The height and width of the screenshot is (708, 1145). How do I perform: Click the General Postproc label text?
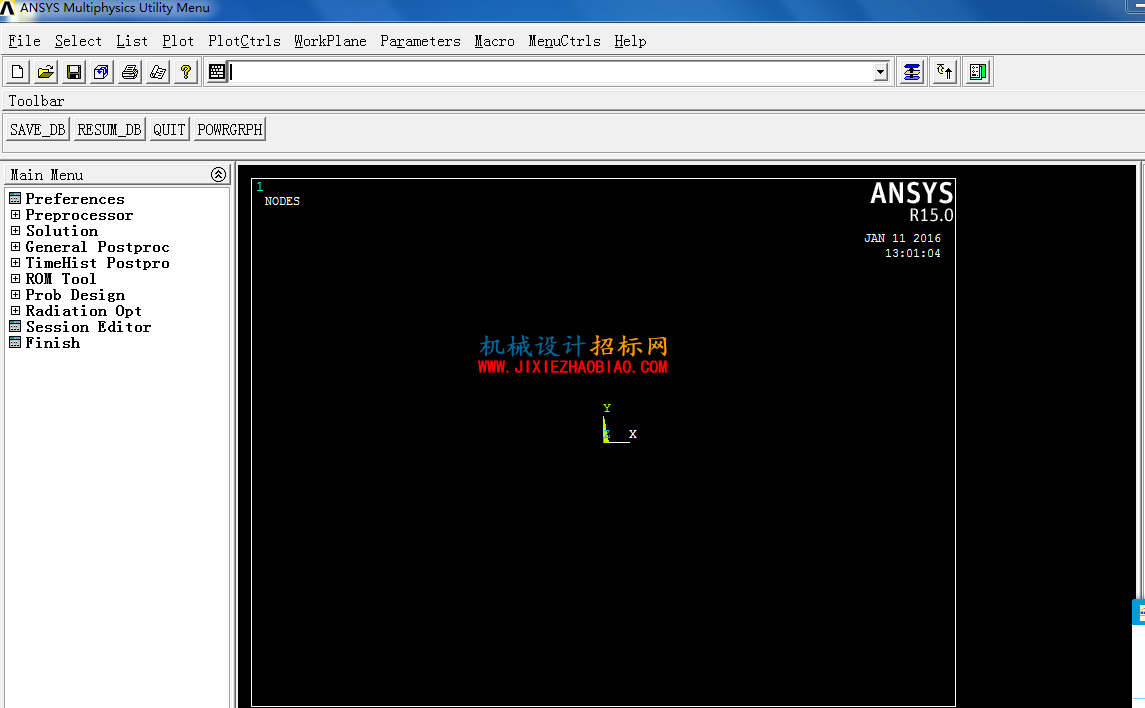coord(97,247)
